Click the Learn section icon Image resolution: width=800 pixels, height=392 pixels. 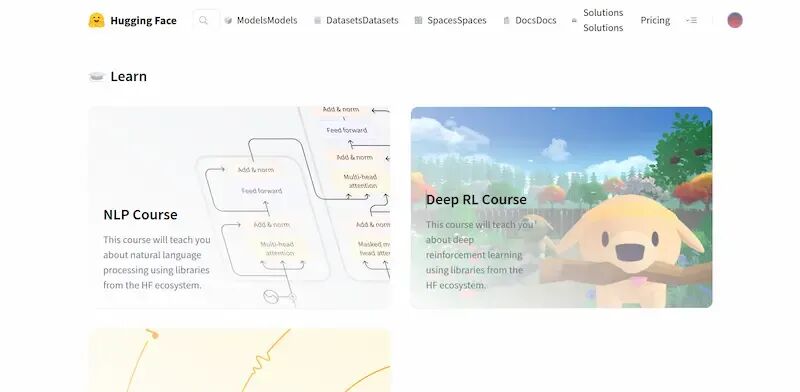97,77
